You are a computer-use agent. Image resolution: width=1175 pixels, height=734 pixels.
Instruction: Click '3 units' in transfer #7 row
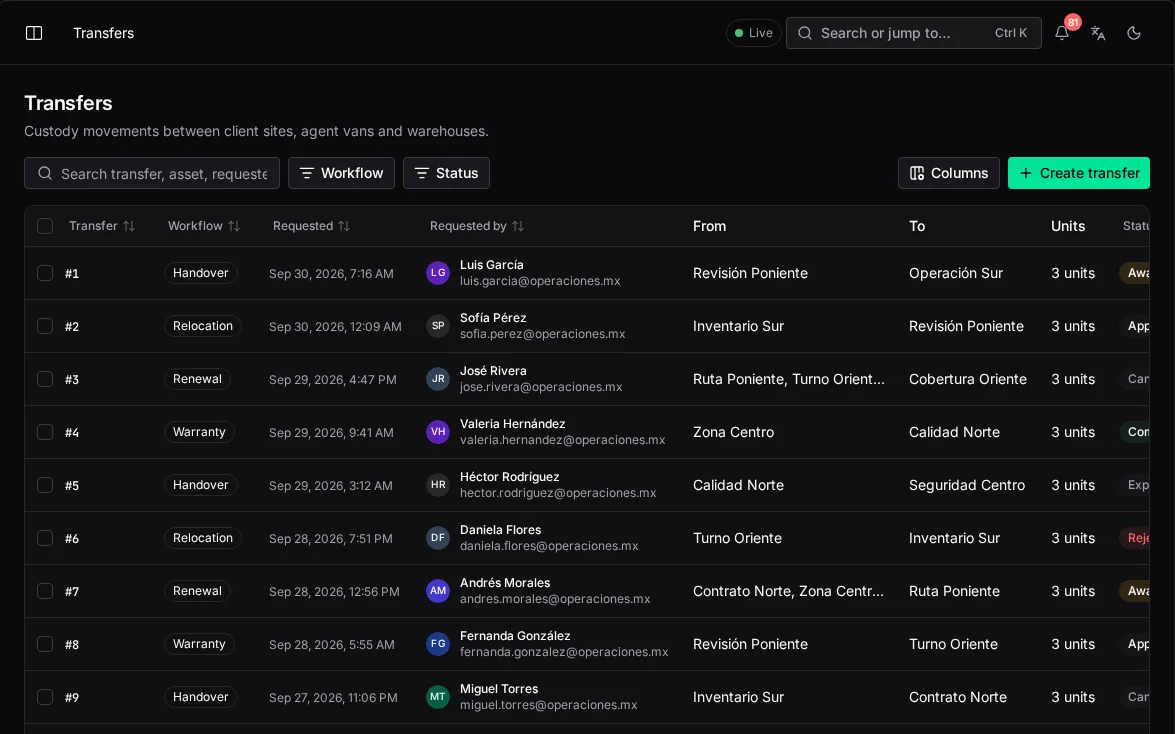click(x=1072, y=591)
